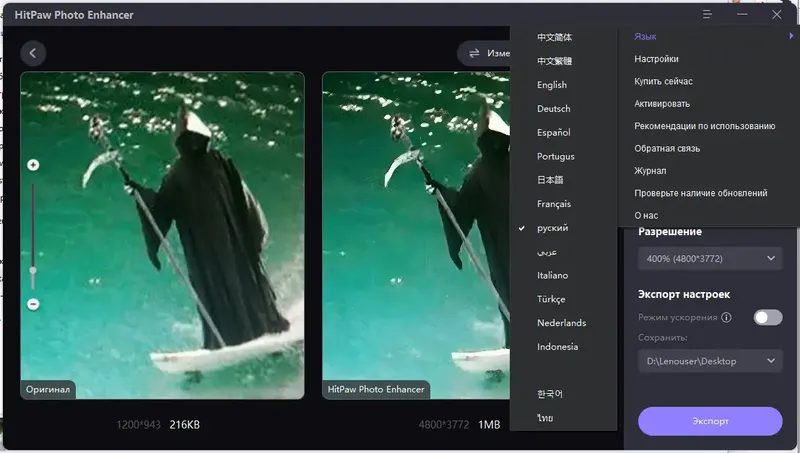The image size is (800, 453).
Task: Click the vertical zoom slider handle
Action: (33, 271)
